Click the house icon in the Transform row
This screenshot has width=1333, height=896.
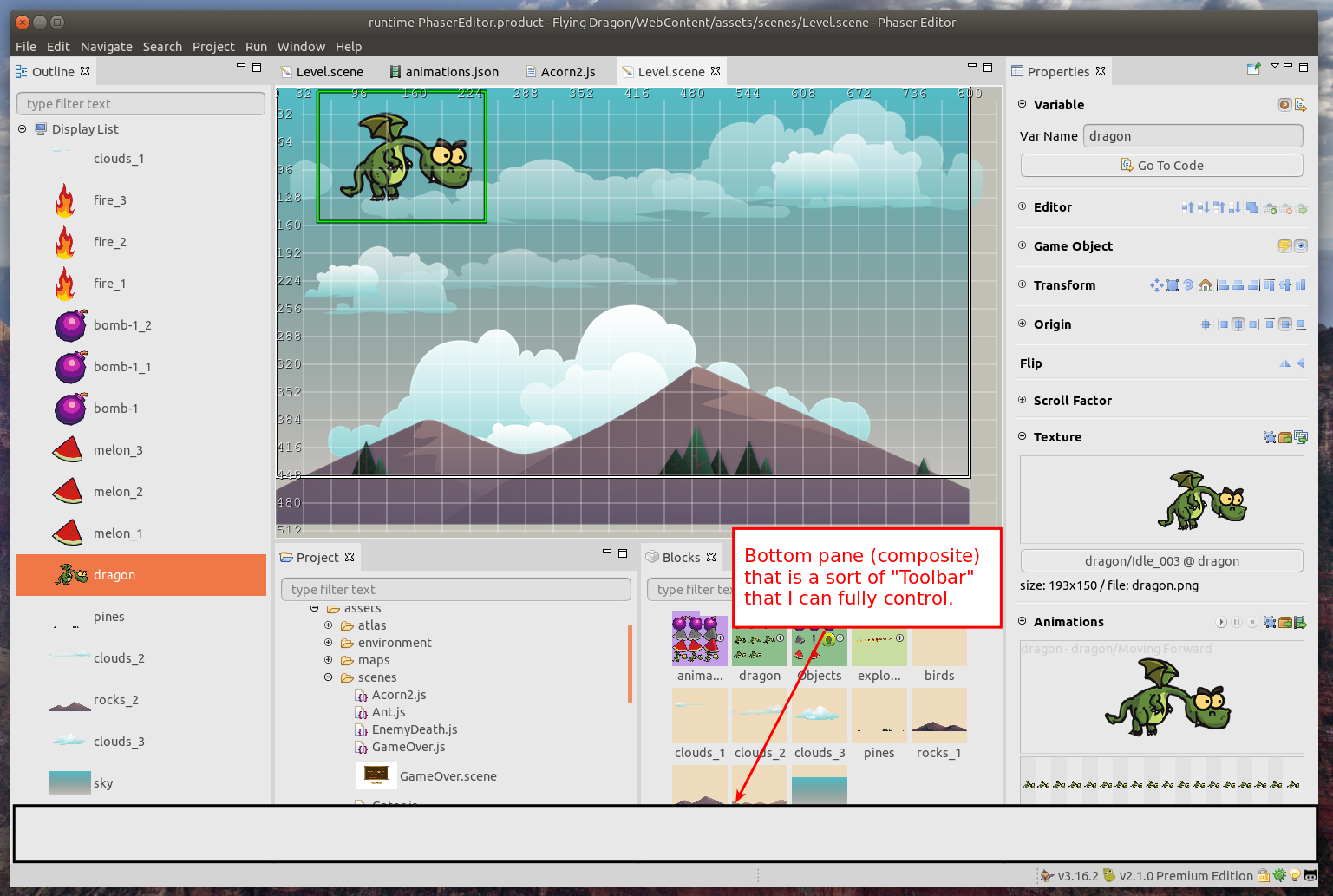[x=1206, y=285]
